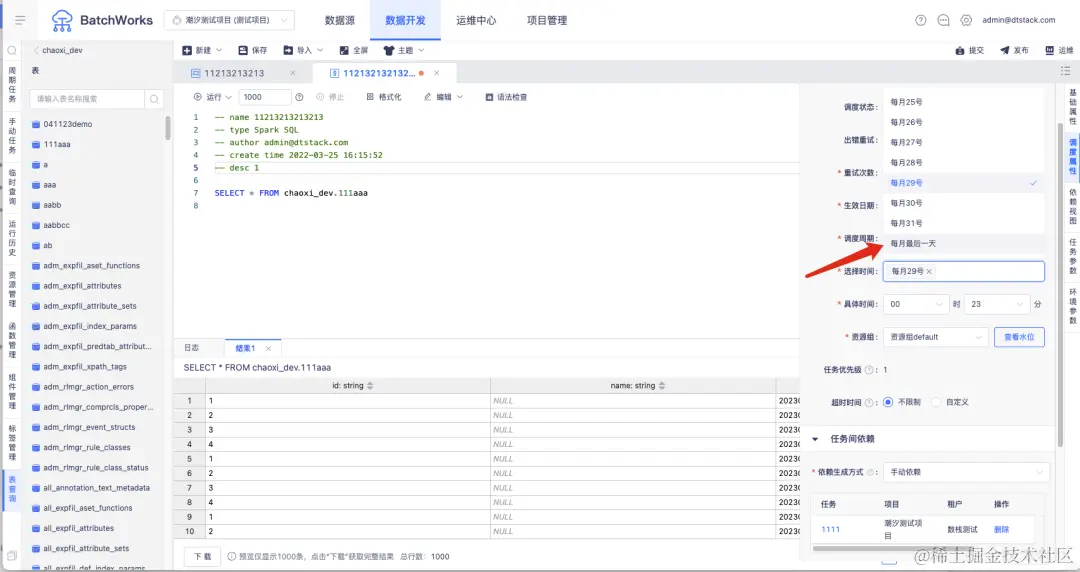Click the 格式化 format icon
The width and height of the screenshot is (1080, 572).
(x=370, y=97)
